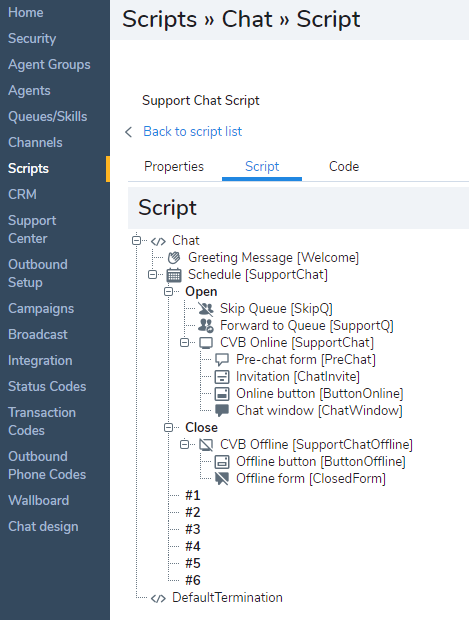
Task: Select the Offline form crossed bubble icon
Action: click(x=222, y=478)
